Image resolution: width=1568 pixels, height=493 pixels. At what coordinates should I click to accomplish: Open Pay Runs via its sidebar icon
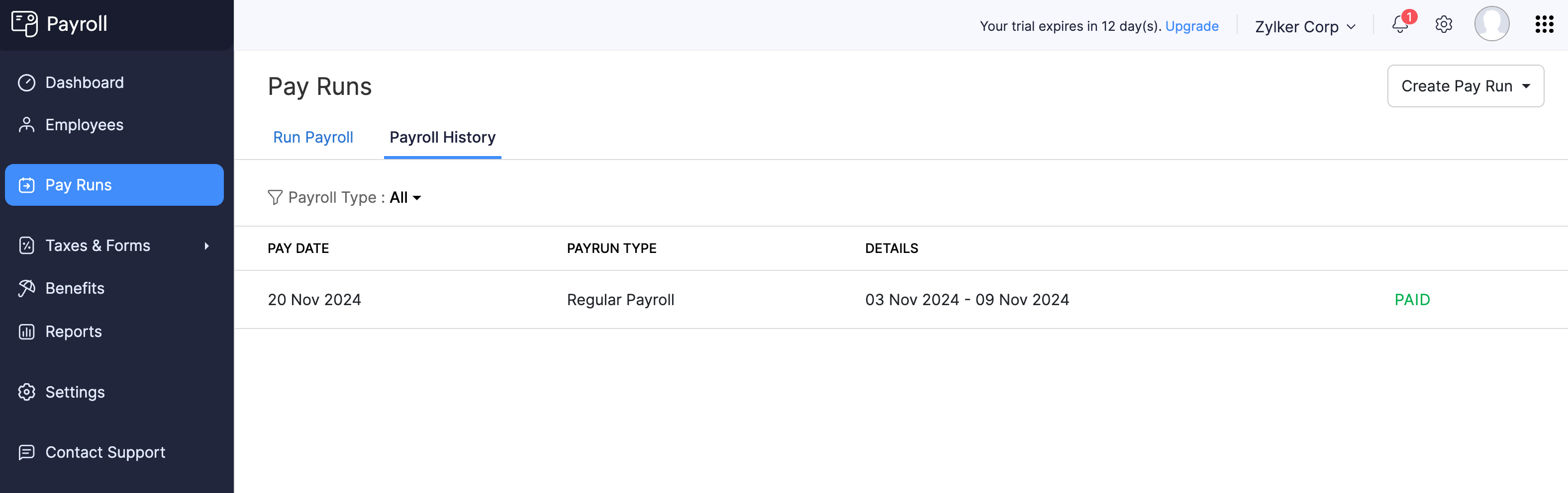pyautogui.click(x=26, y=184)
